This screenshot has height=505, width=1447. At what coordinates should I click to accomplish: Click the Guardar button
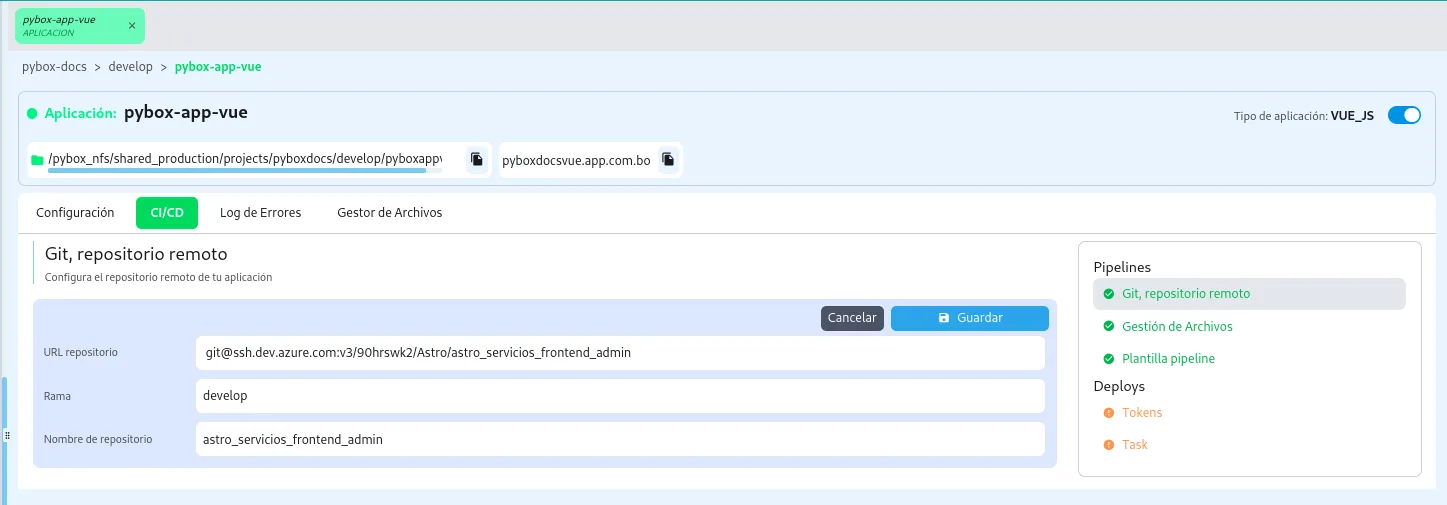(x=970, y=318)
